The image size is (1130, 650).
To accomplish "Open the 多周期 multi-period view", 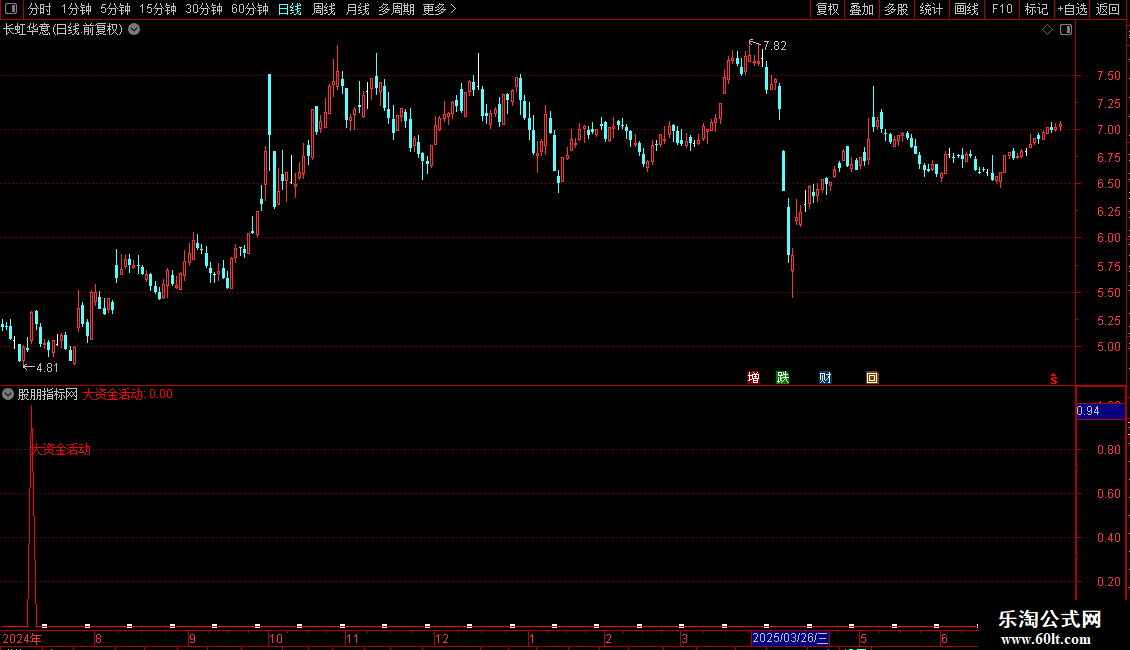I will pyautogui.click(x=396, y=9).
